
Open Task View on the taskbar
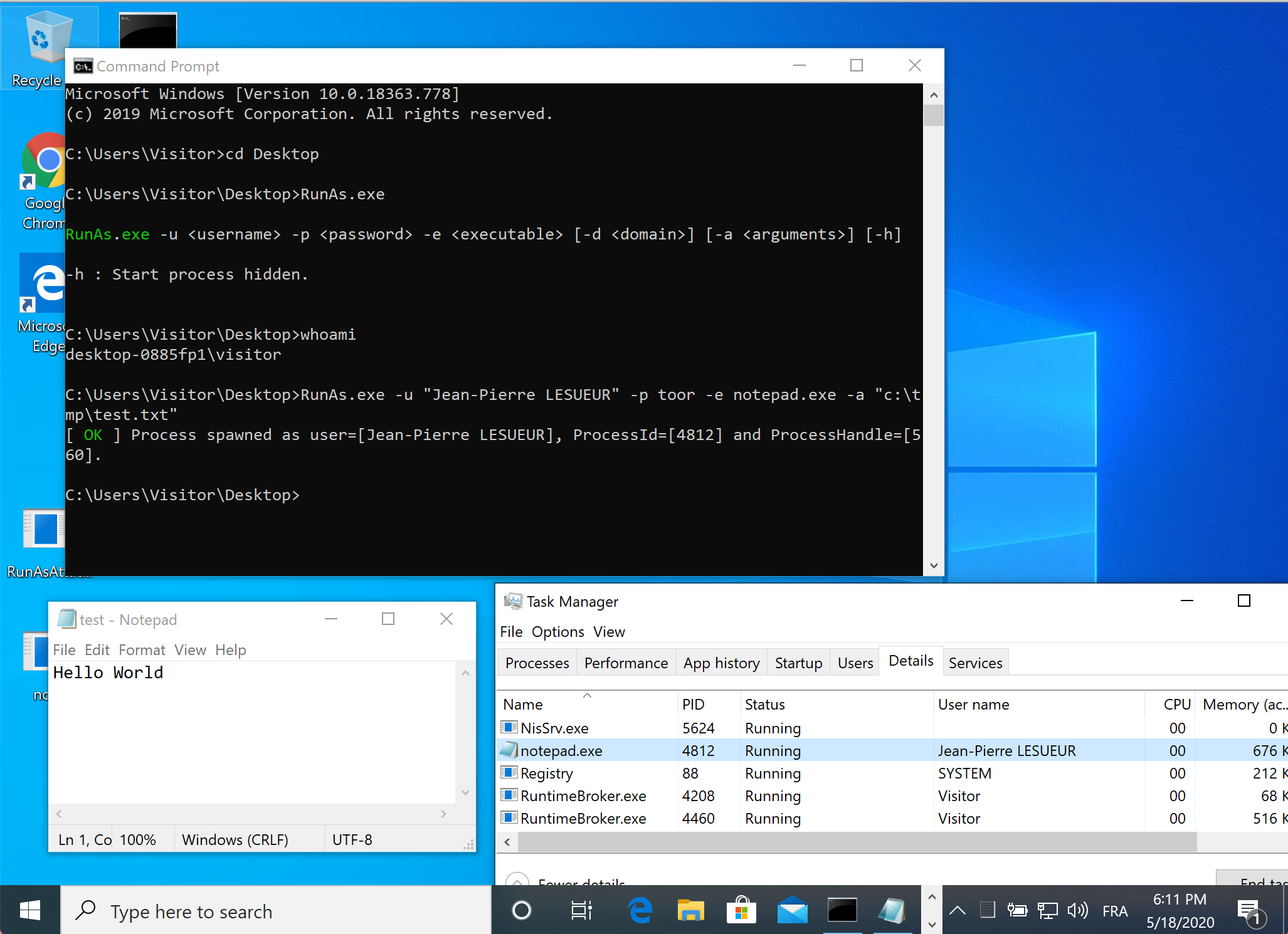tap(581, 910)
